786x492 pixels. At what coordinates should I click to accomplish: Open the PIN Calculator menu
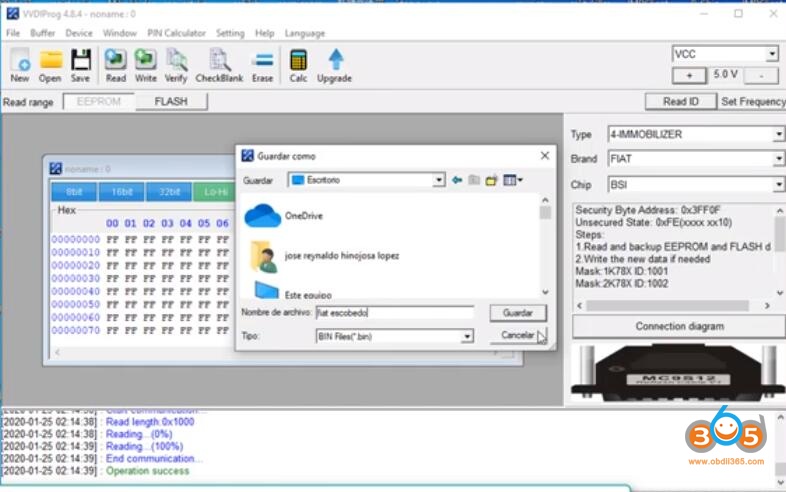click(176, 33)
